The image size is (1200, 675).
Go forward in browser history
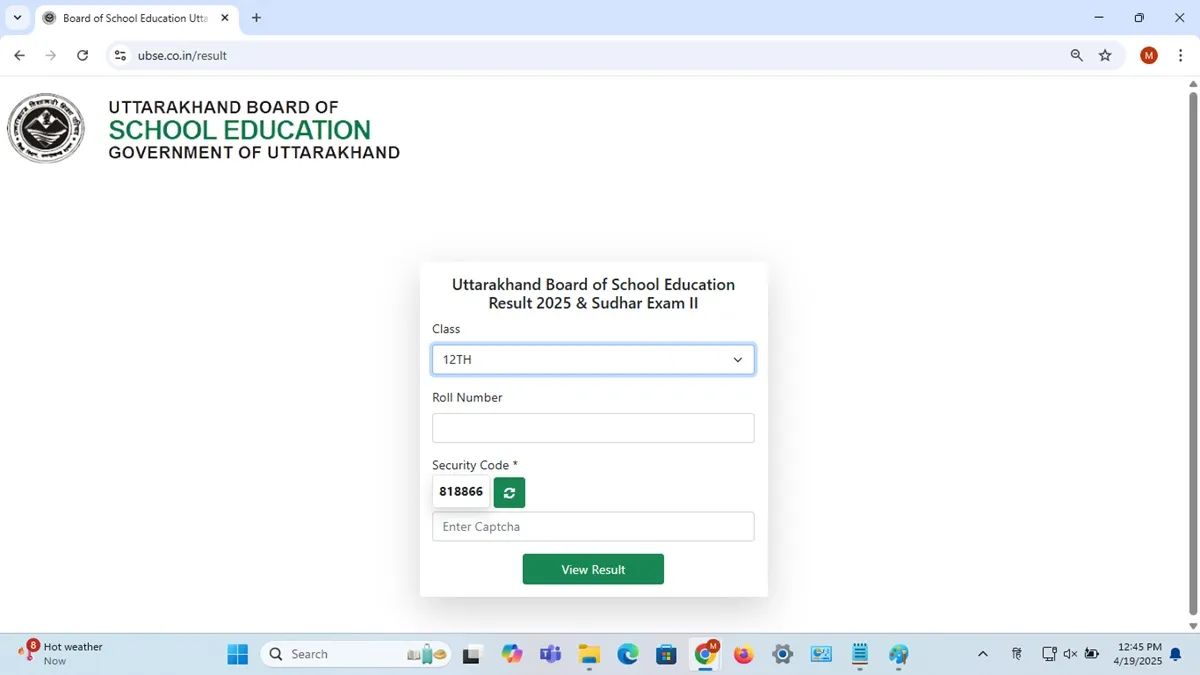tap(51, 56)
